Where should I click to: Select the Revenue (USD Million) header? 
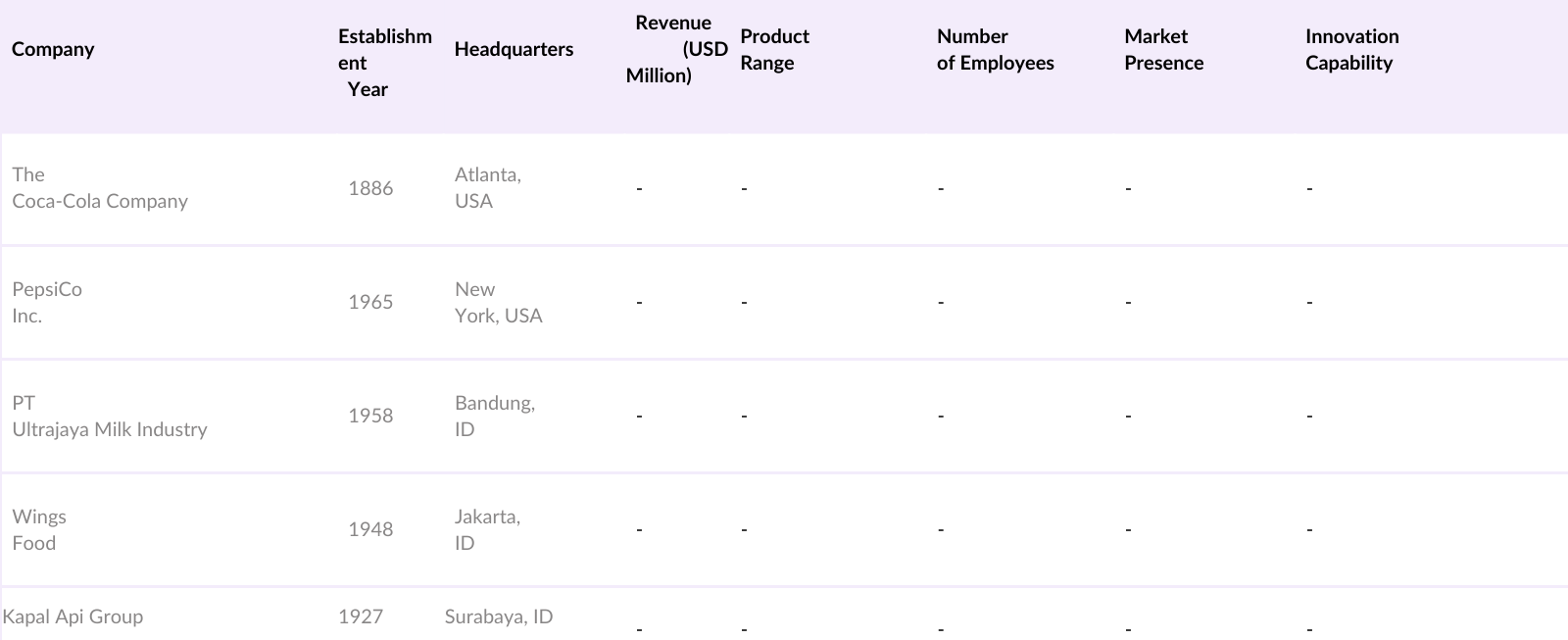(676, 49)
